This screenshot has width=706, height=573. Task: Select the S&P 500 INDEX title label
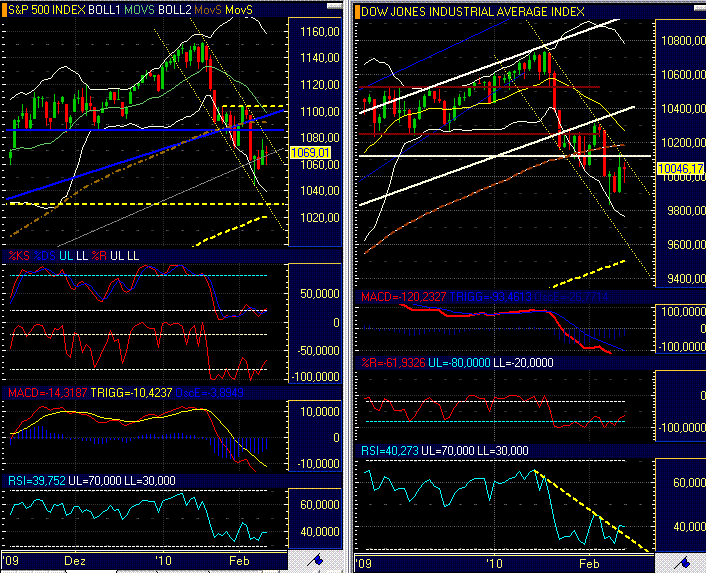click(47, 10)
